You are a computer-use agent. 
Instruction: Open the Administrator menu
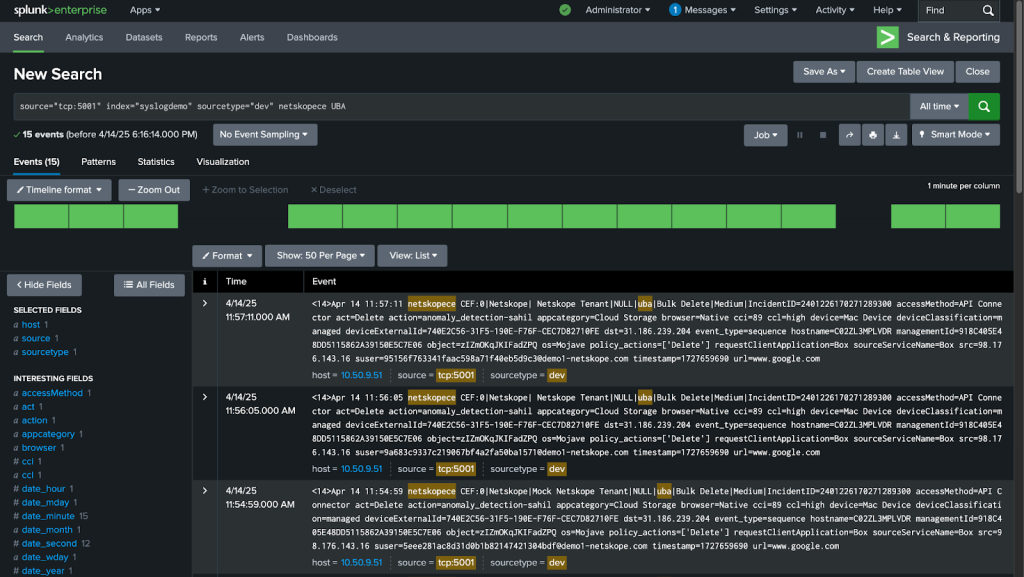(x=617, y=10)
